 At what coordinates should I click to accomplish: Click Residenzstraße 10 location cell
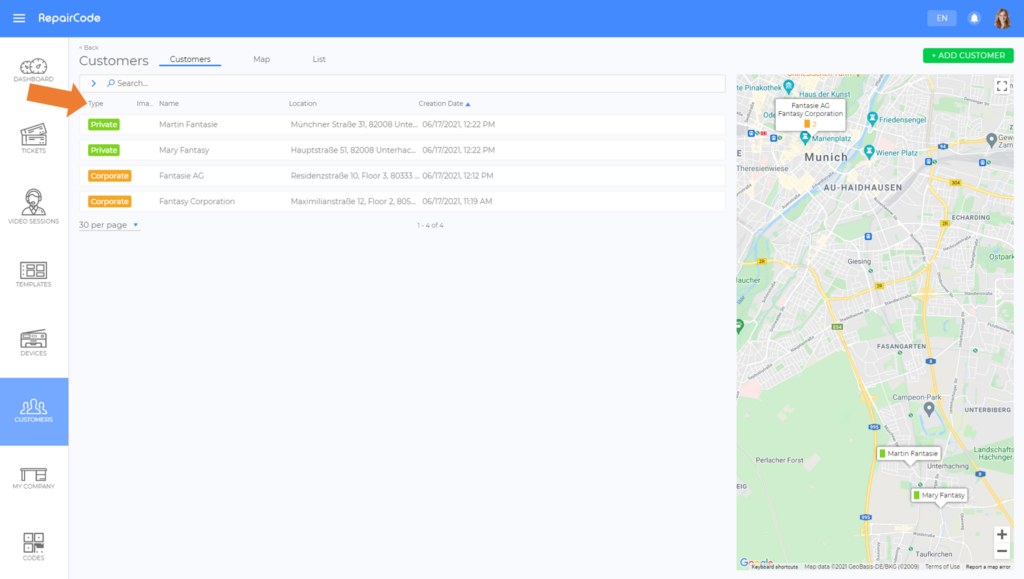(x=355, y=176)
